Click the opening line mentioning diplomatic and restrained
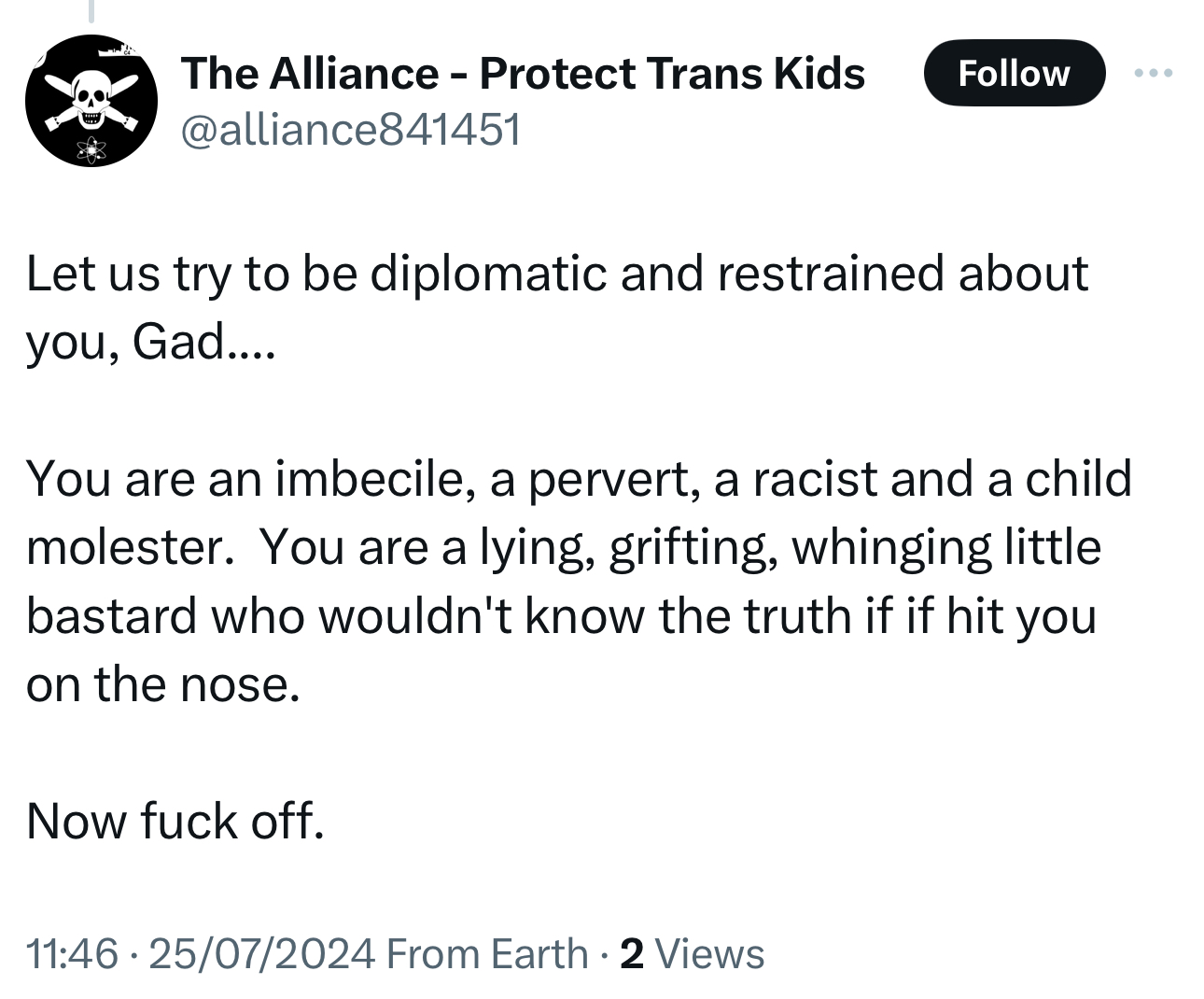 click(556, 274)
